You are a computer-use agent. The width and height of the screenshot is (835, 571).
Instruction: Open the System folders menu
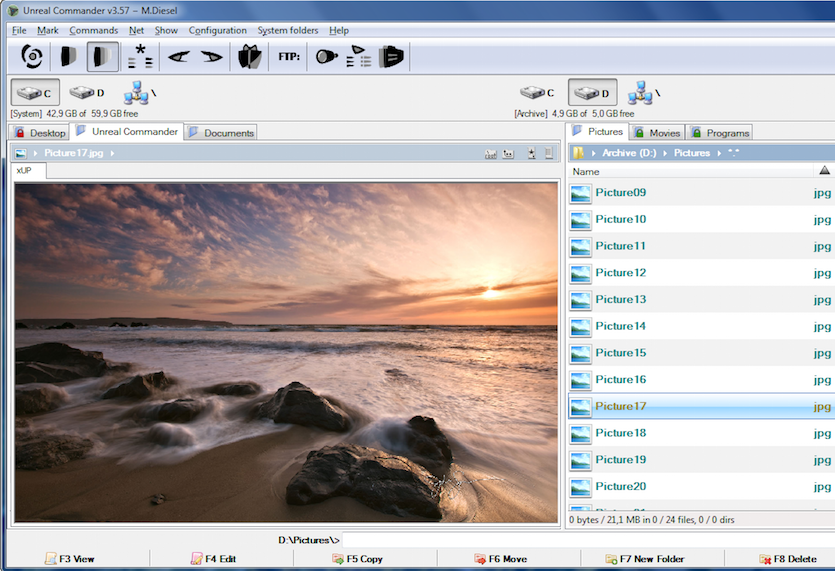[x=288, y=30]
